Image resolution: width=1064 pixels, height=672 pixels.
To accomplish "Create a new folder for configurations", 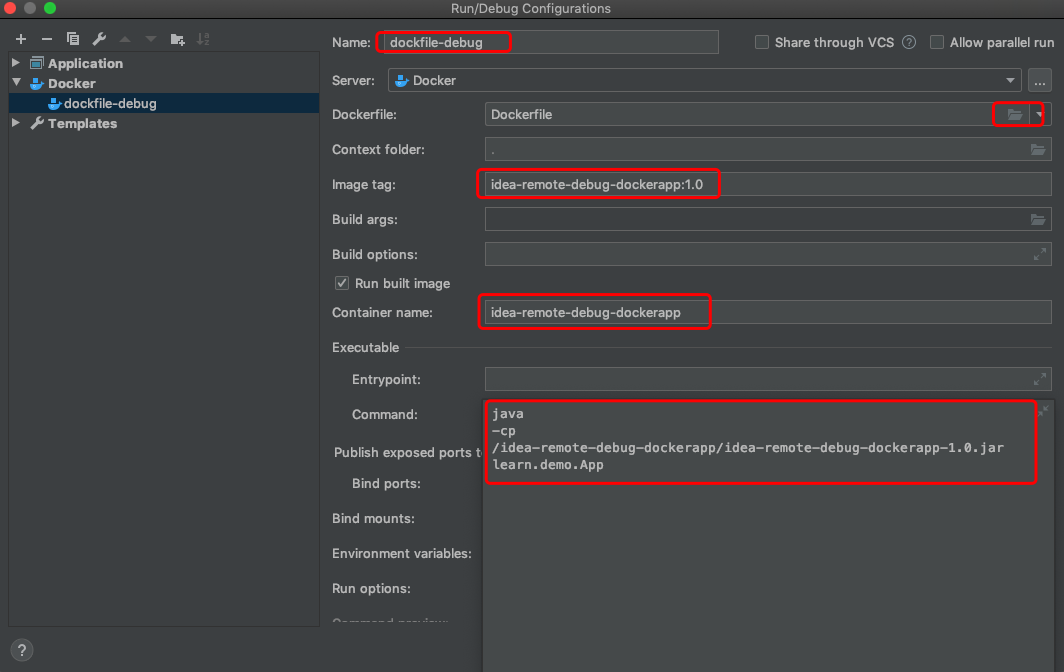I will click(x=177, y=39).
